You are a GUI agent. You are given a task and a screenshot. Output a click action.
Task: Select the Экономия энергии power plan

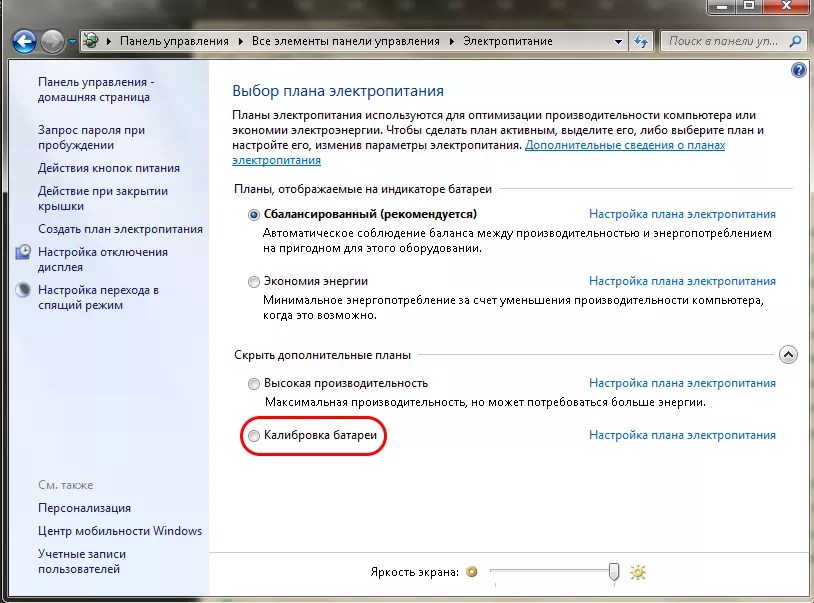click(x=254, y=282)
